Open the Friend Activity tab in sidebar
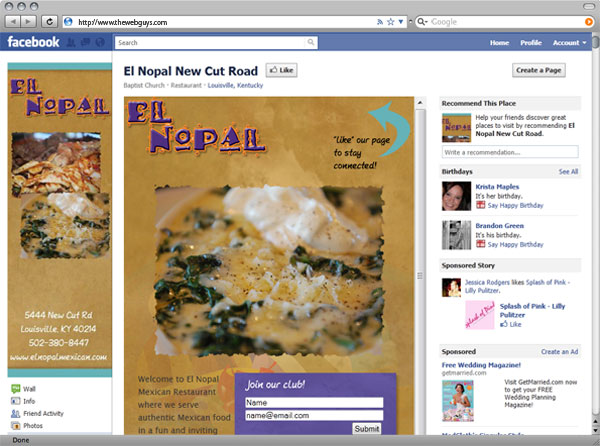The height and width of the screenshot is (446, 600). pyautogui.click(x=43, y=413)
